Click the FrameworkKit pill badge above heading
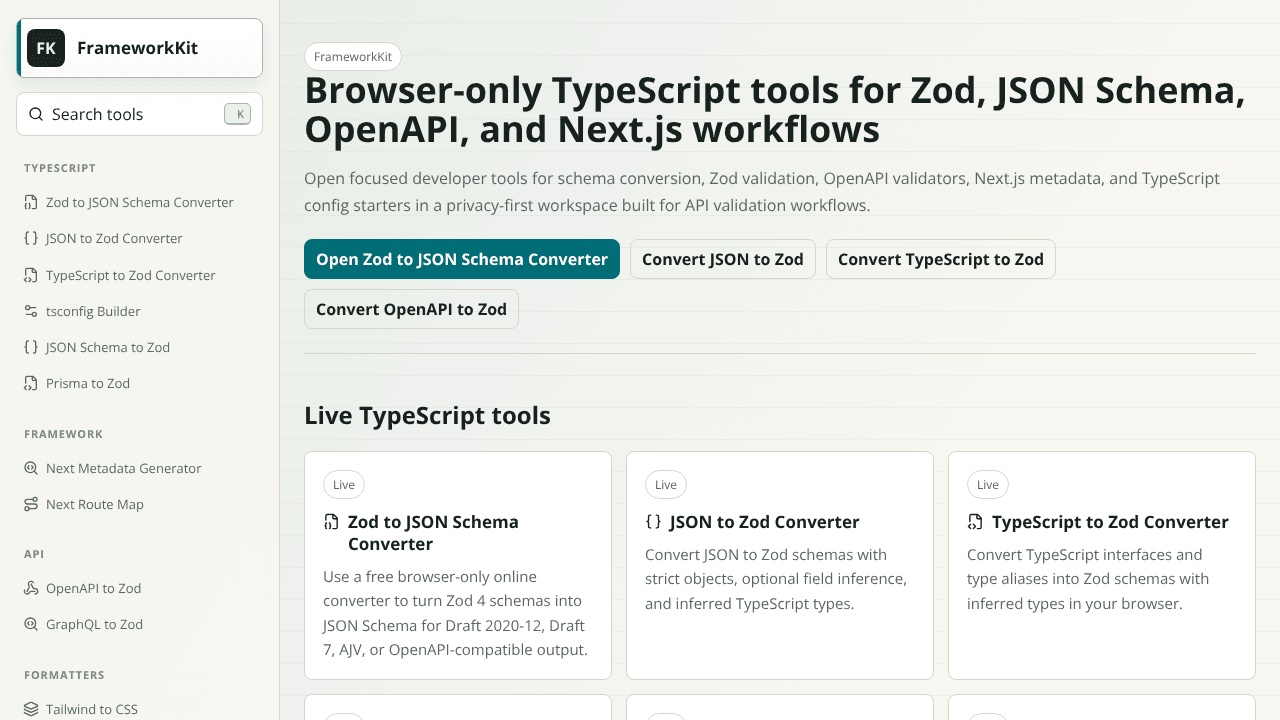The image size is (1280, 720). (x=353, y=57)
